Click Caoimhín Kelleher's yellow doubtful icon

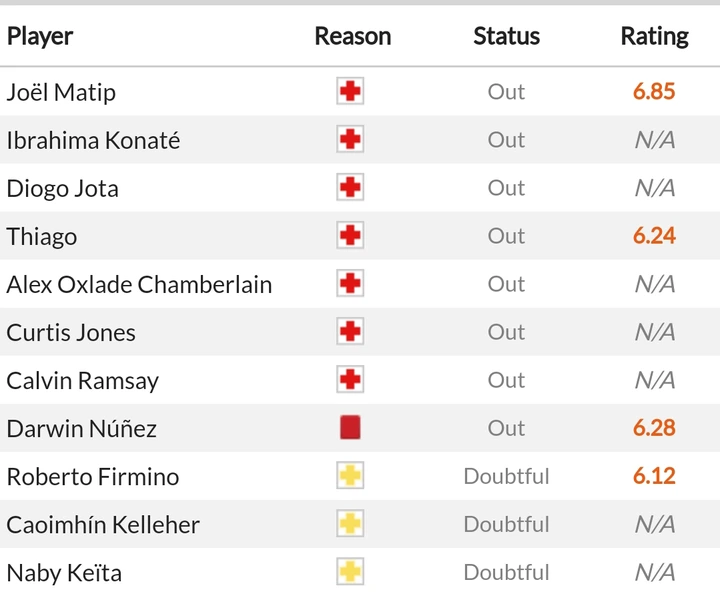[x=350, y=524]
